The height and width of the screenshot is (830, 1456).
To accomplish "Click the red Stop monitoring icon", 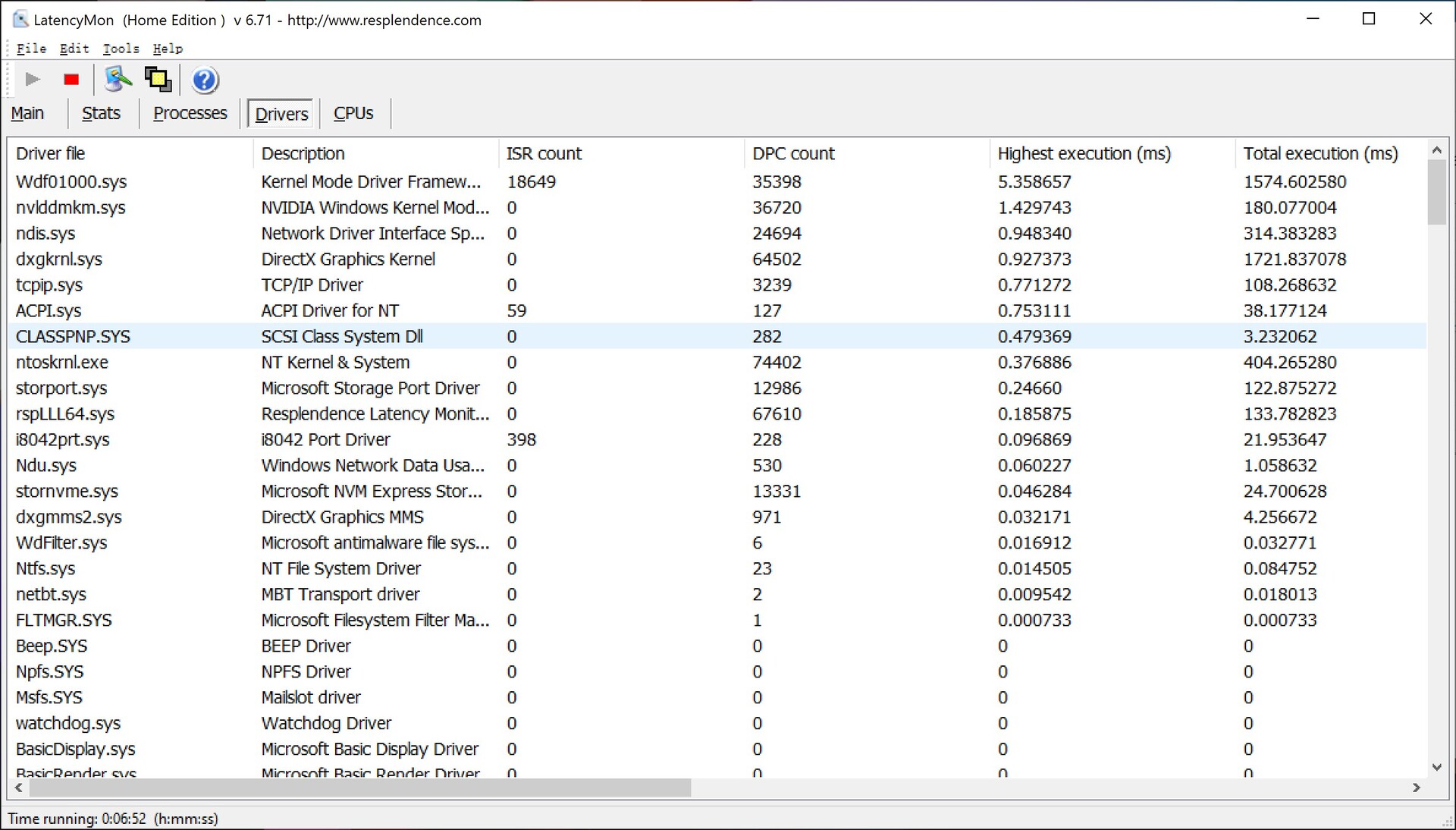I will pos(71,80).
